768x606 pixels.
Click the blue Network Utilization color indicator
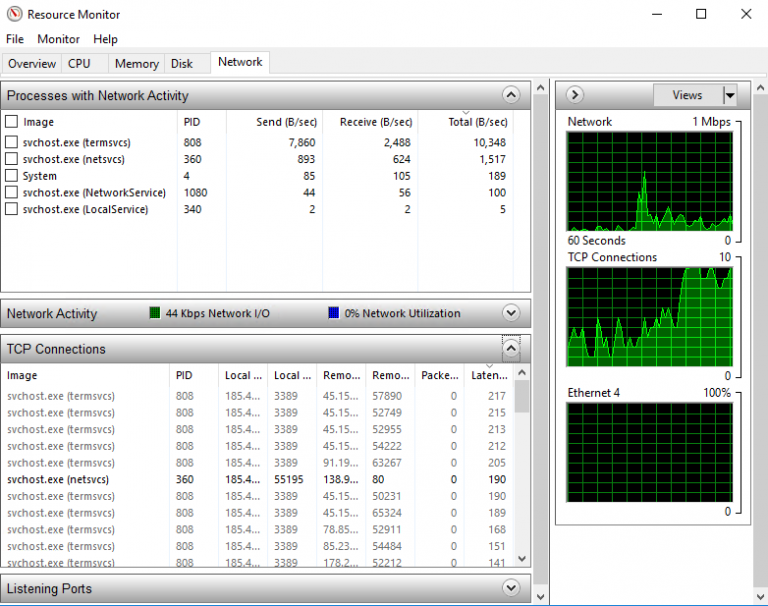[334, 314]
